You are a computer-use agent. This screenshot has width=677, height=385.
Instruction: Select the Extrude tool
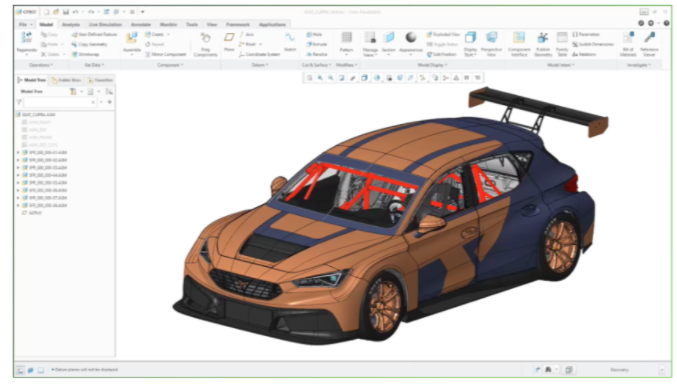(x=317, y=44)
